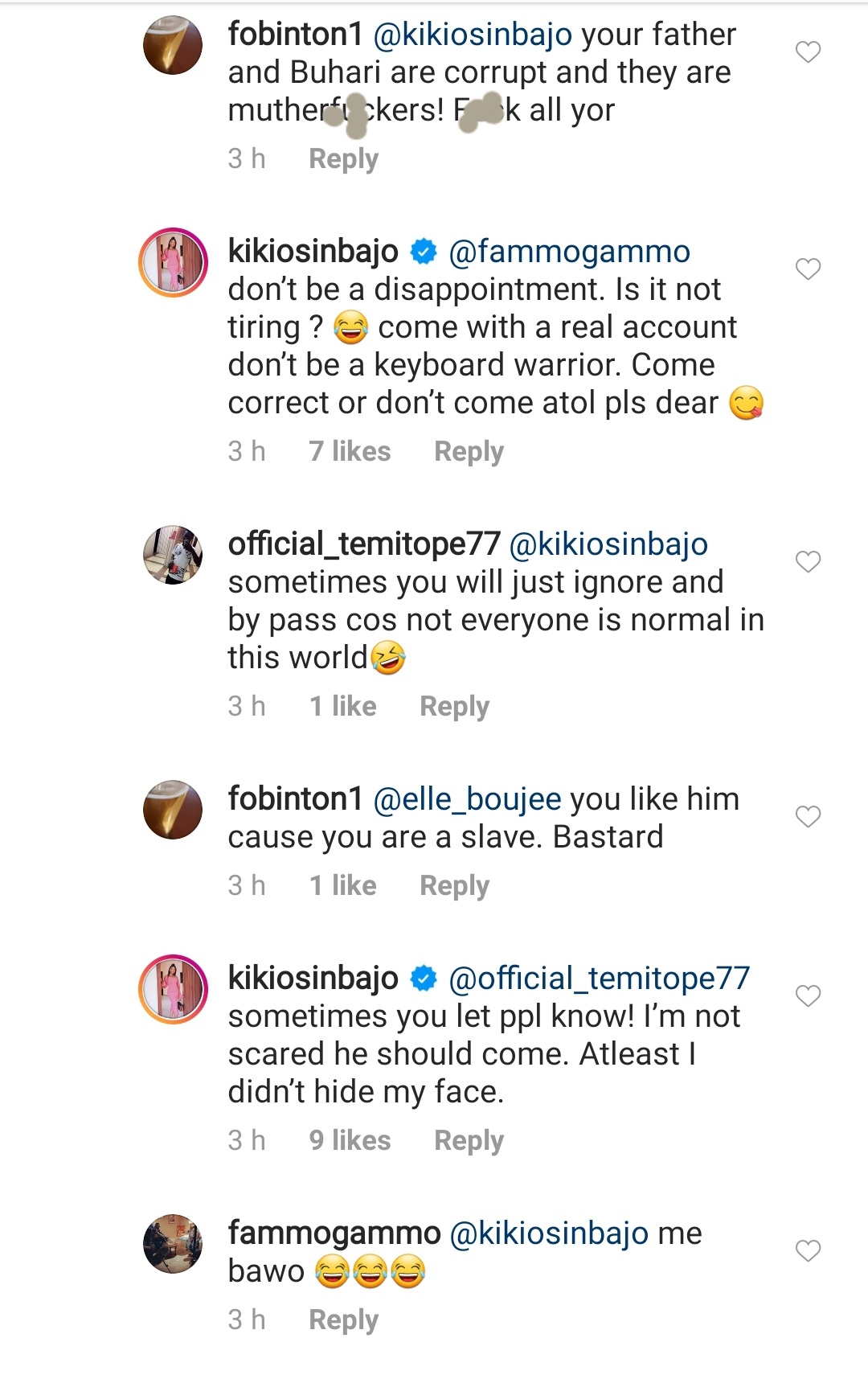Like fobinton1's reply to @elle_boujee

[808, 816]
